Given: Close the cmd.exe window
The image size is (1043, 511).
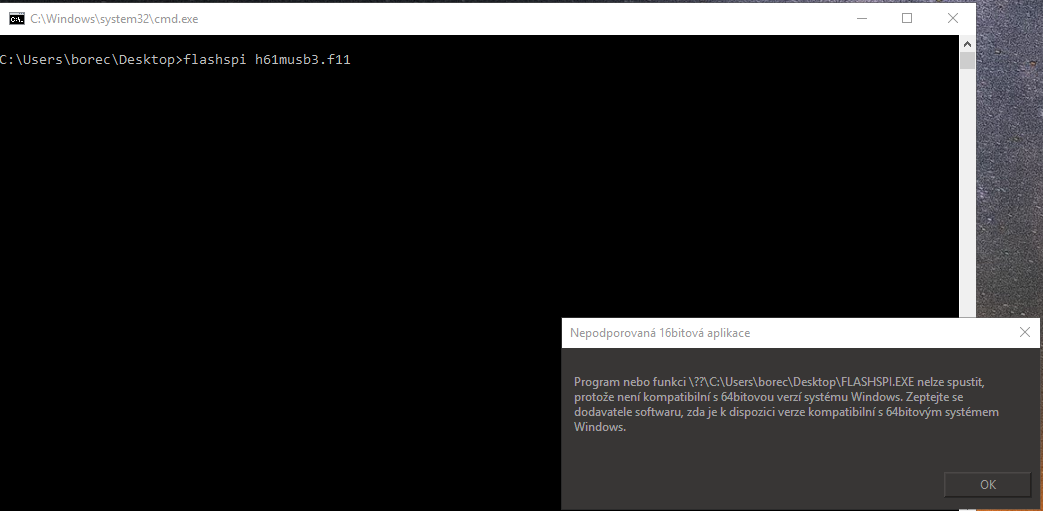Looking at the screenshot, I should [953, 19].
